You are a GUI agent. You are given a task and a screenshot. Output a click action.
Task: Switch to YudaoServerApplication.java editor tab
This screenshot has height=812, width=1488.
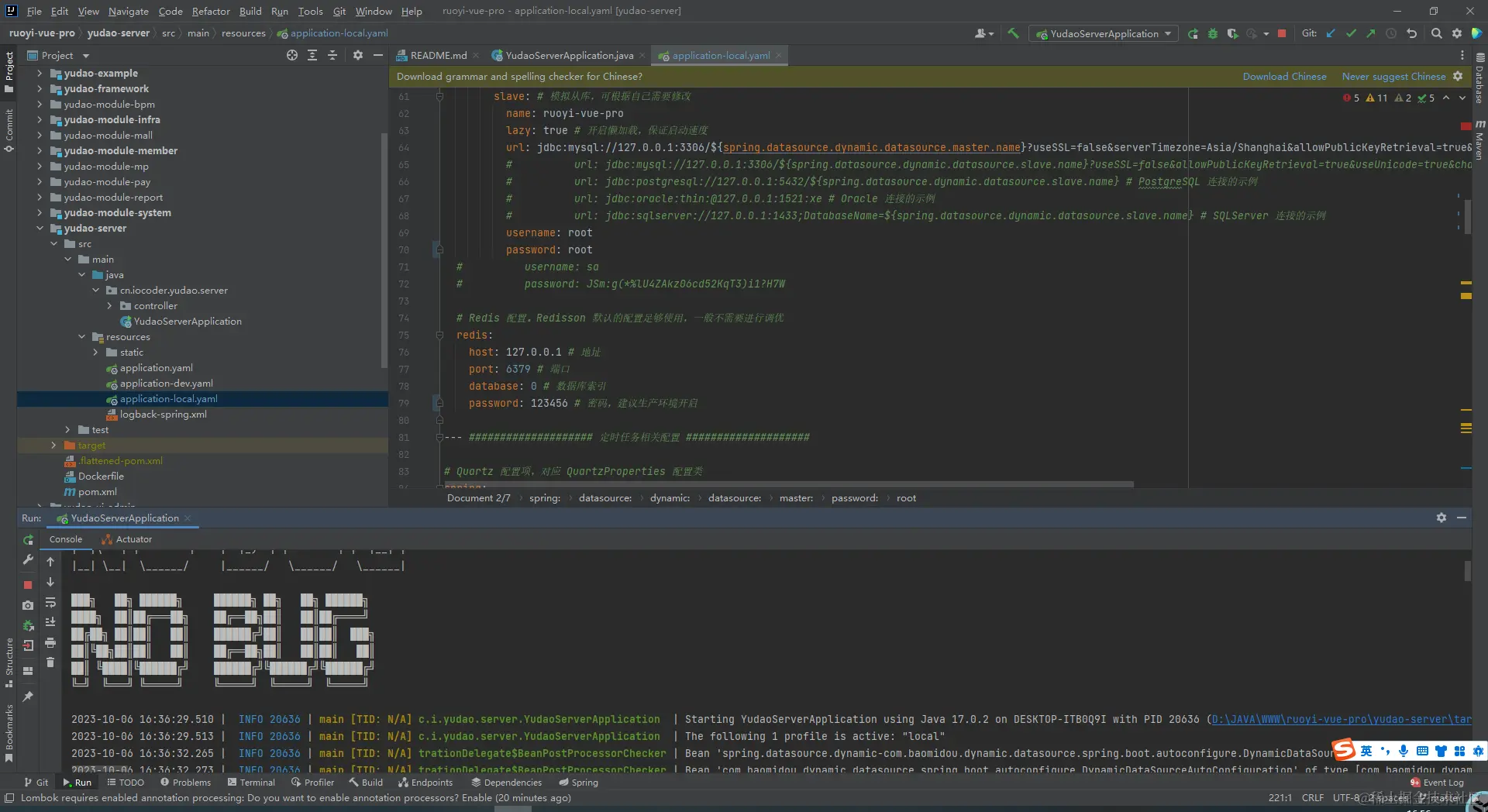pyautogui.click(x=569, y=55)
